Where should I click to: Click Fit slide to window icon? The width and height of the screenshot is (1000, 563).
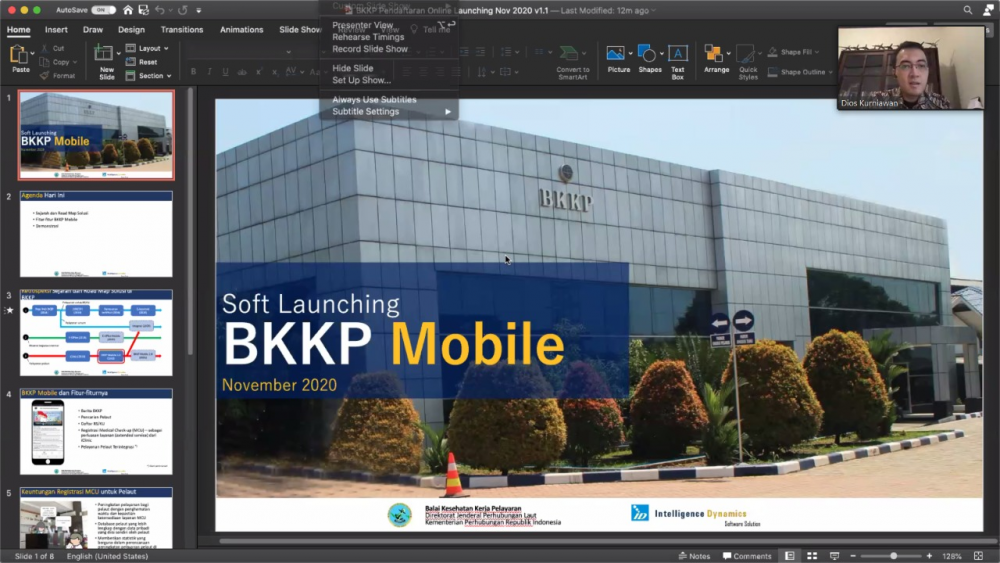coord(978,556)
